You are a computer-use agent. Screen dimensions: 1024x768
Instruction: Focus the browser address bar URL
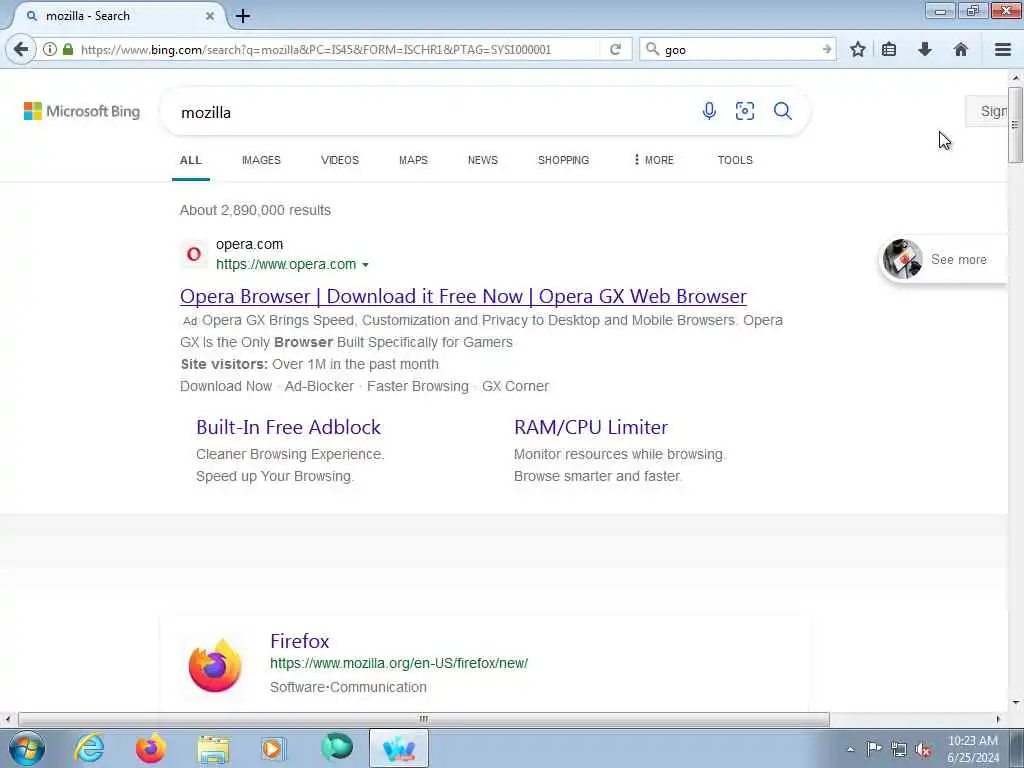316,50
